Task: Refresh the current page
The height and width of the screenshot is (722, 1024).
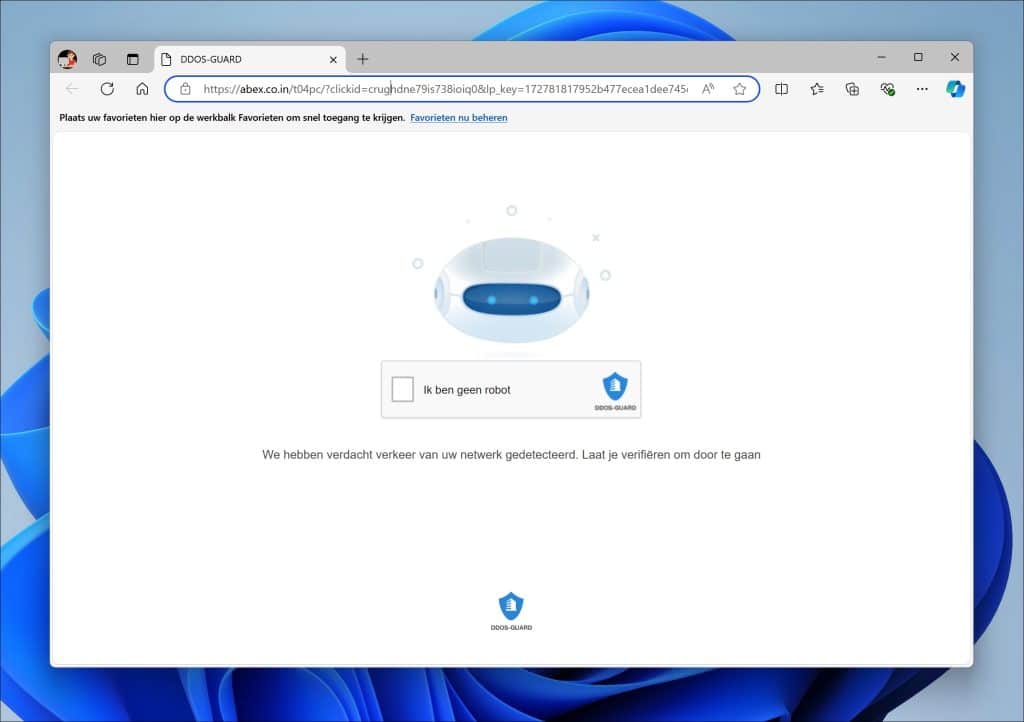Action: click(107, 89)
